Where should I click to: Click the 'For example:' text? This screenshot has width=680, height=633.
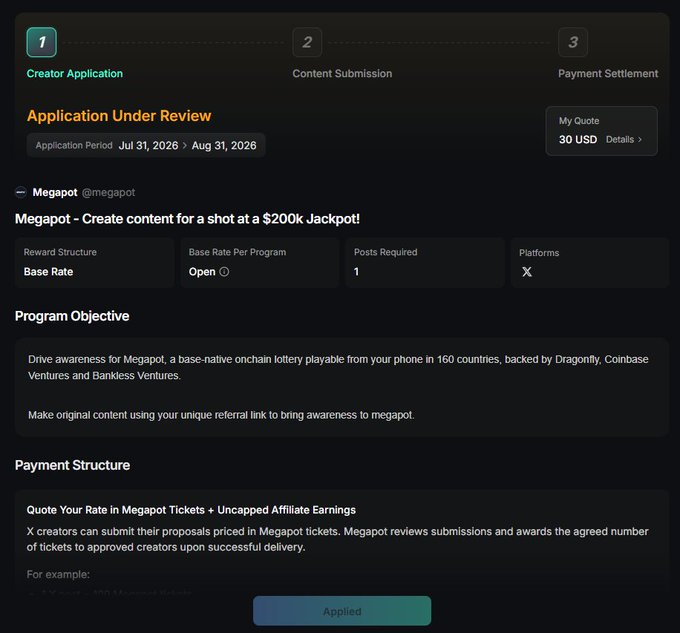pos(58,574)
